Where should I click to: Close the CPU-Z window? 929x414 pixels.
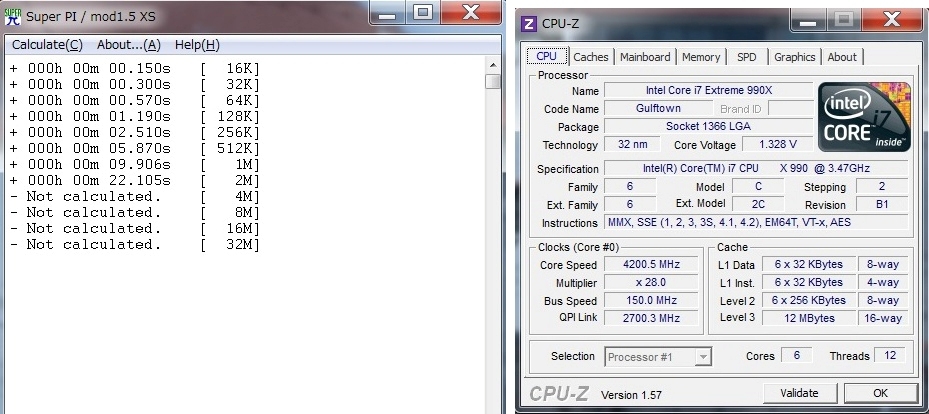click(x=891, y=21)
